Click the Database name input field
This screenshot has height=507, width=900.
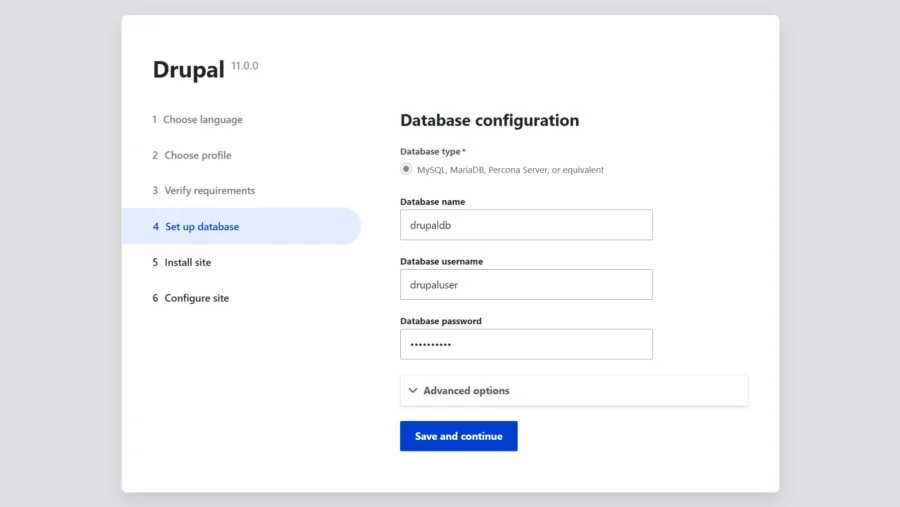pyautogui.click(x=526, y=225)
